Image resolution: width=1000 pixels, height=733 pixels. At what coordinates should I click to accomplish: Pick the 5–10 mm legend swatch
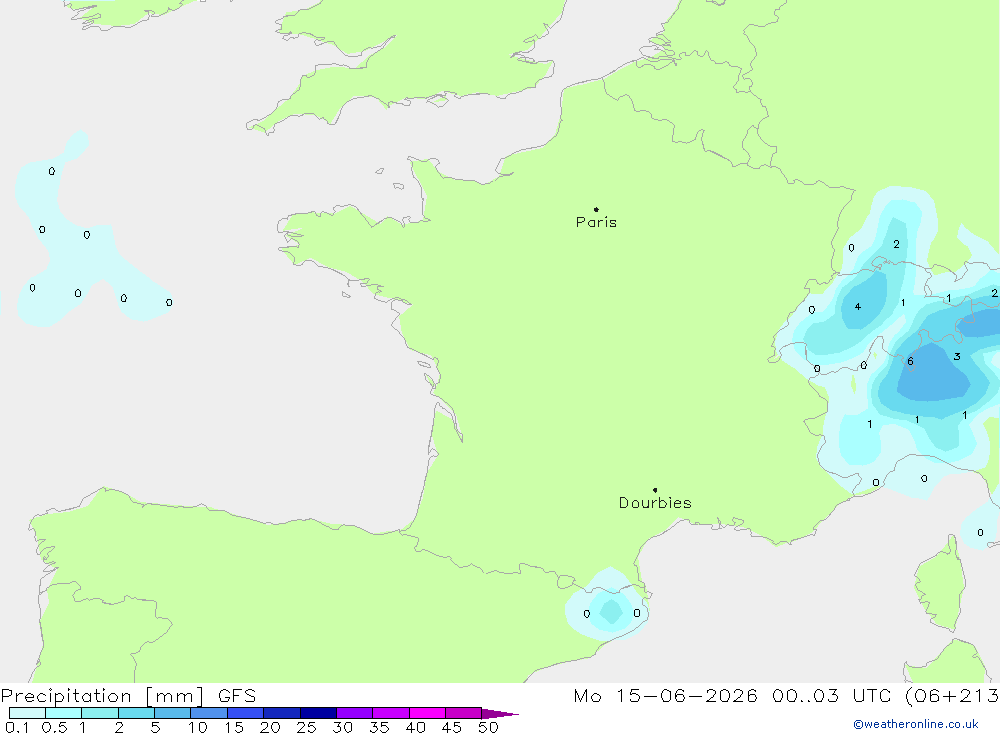tap(173, 713)
